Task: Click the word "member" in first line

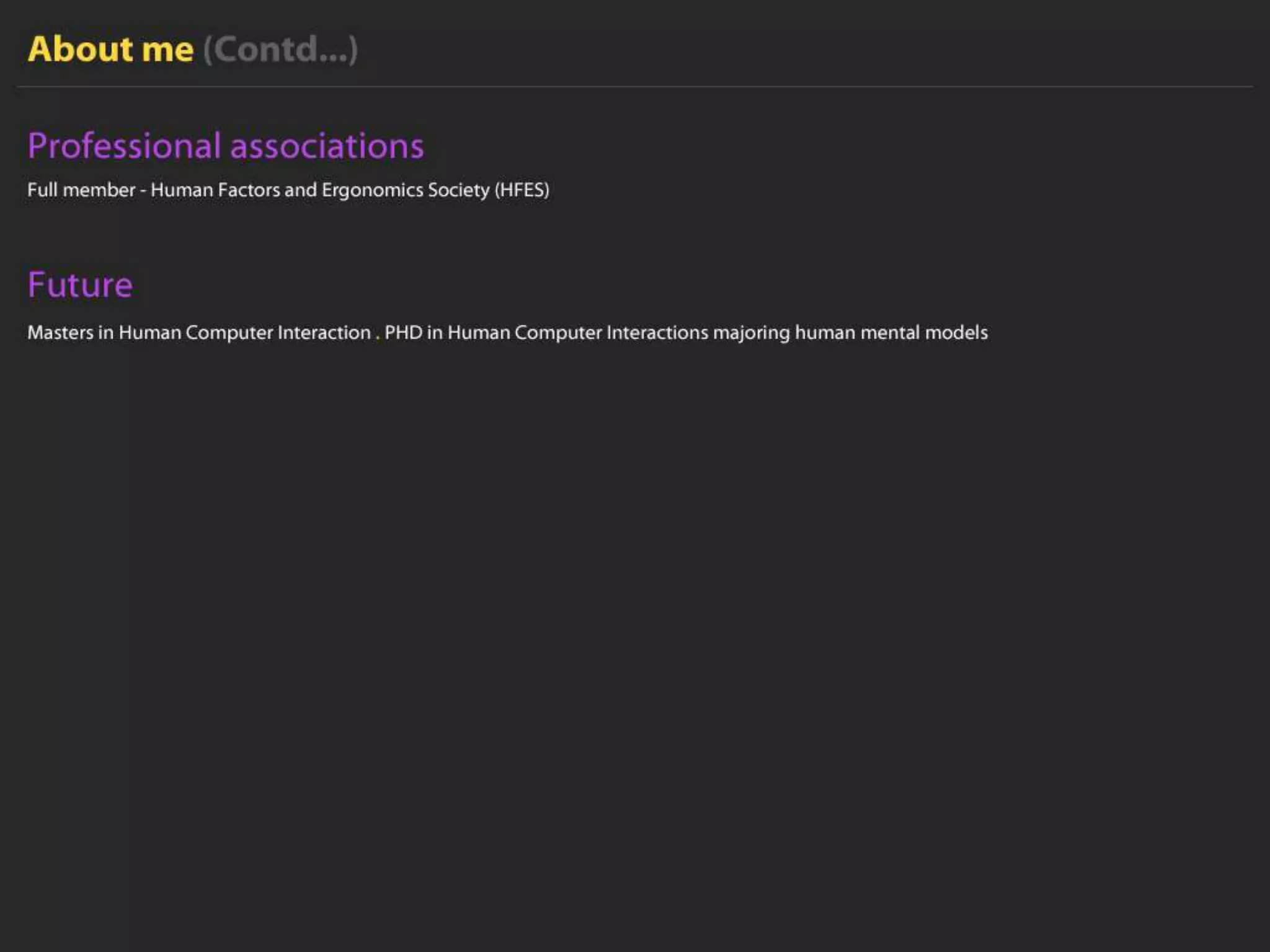Action: click(99, 190)
